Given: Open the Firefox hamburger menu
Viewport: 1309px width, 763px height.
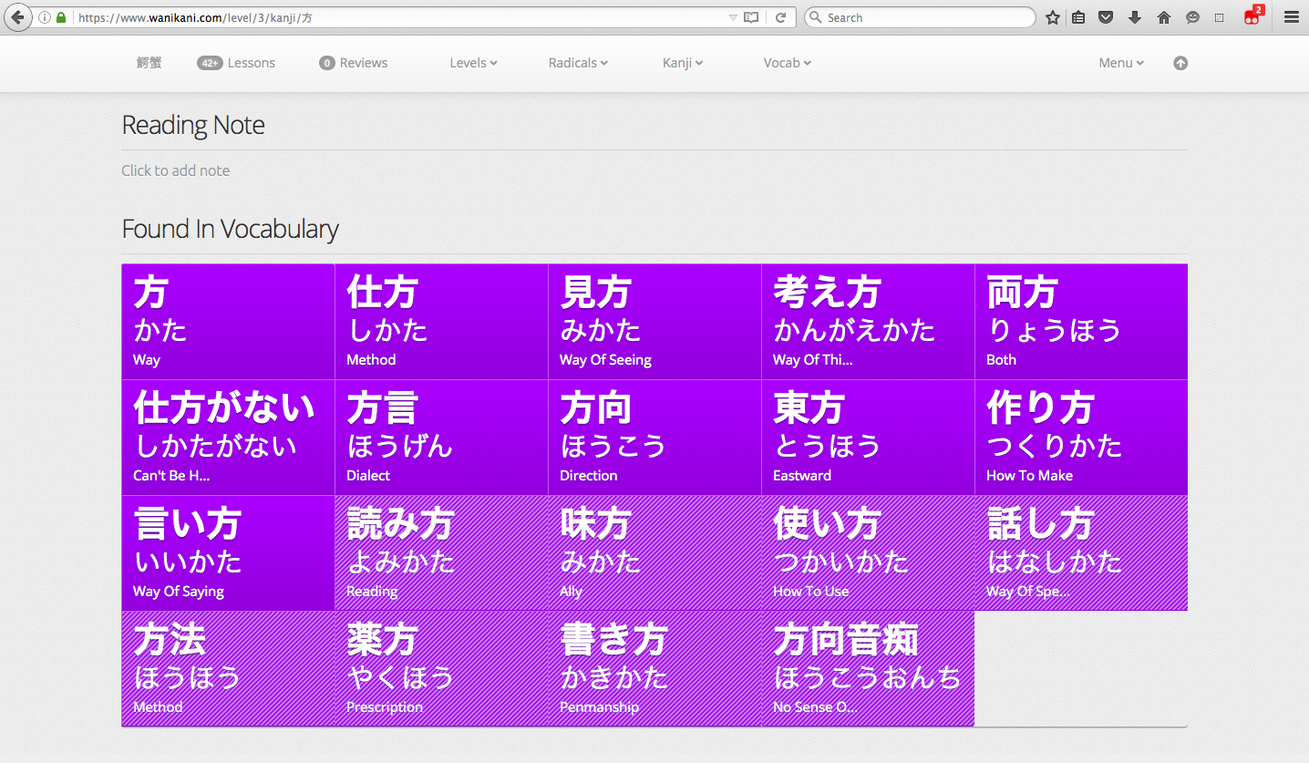Looking at the screenshot, I should [x=1291, y=18].
